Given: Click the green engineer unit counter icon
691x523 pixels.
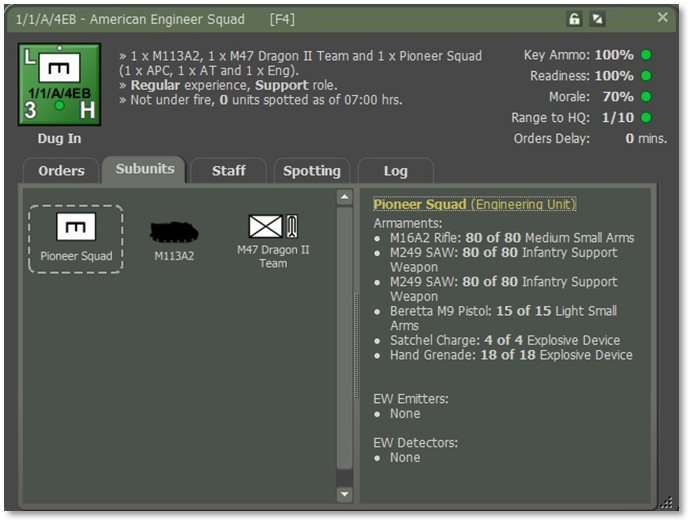Looking at the screenshot, I should pyautogui.click(x=59, y=84).
